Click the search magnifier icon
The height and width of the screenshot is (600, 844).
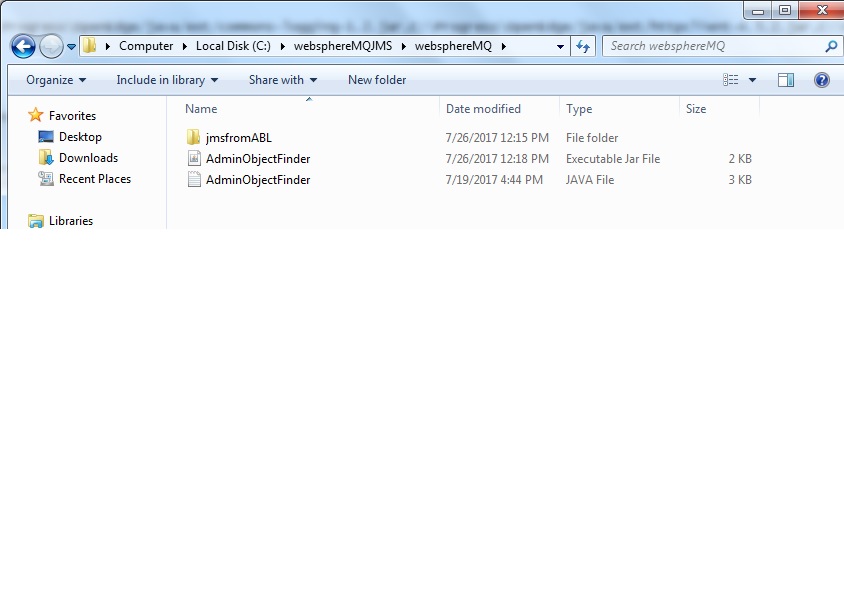pos(830,46)
